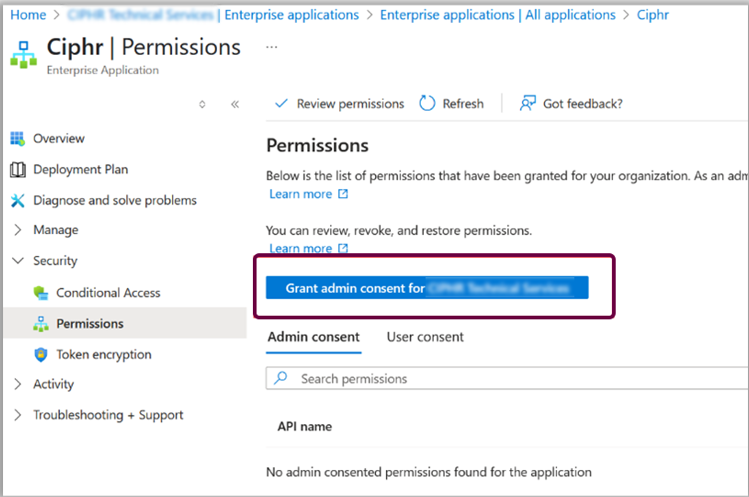The image size is (749, 497).
Task: Click the sidebar expand/collapse up-down arrows
Action: [x=202, y=104]
